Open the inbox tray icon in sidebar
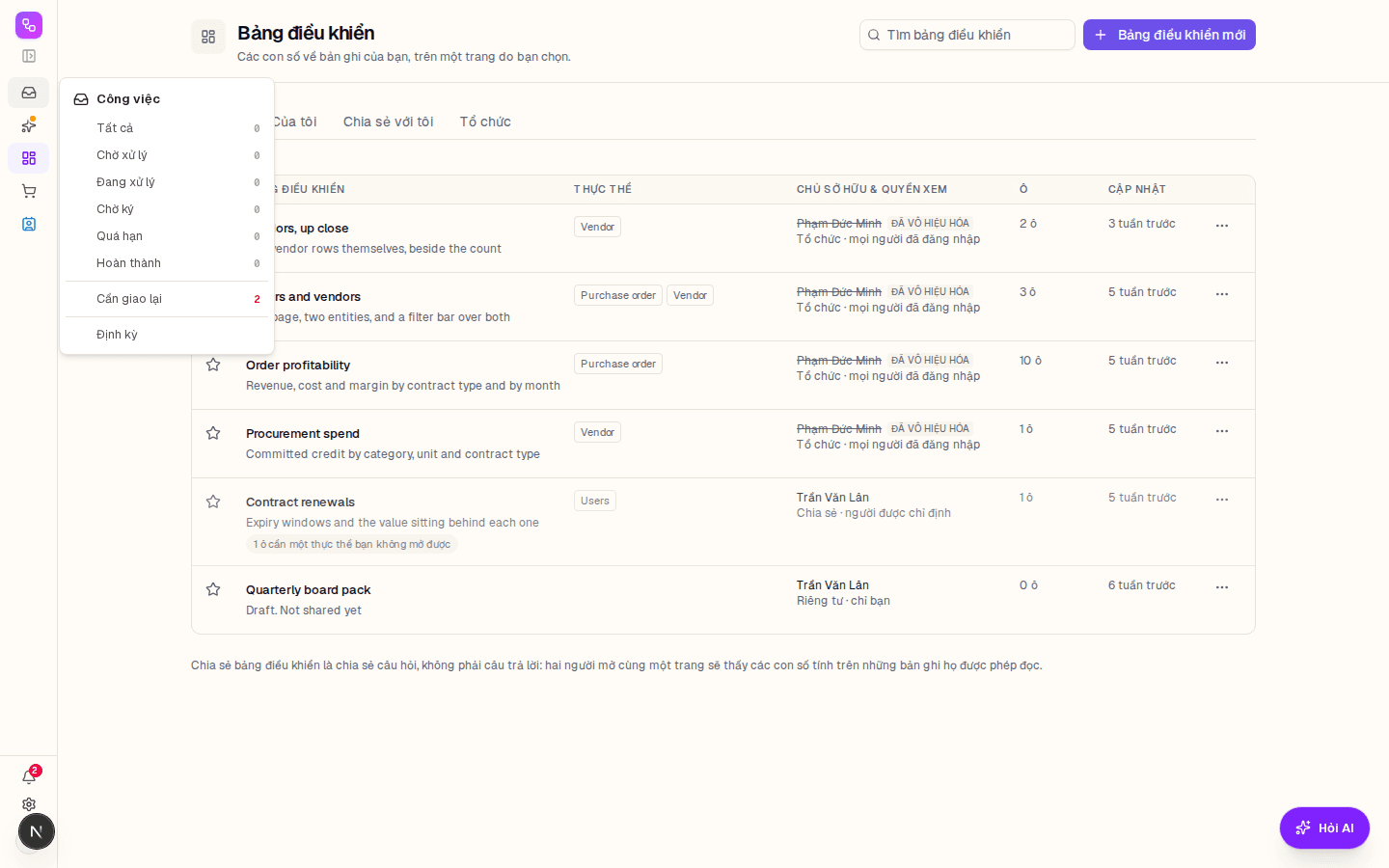 point(29,93)
